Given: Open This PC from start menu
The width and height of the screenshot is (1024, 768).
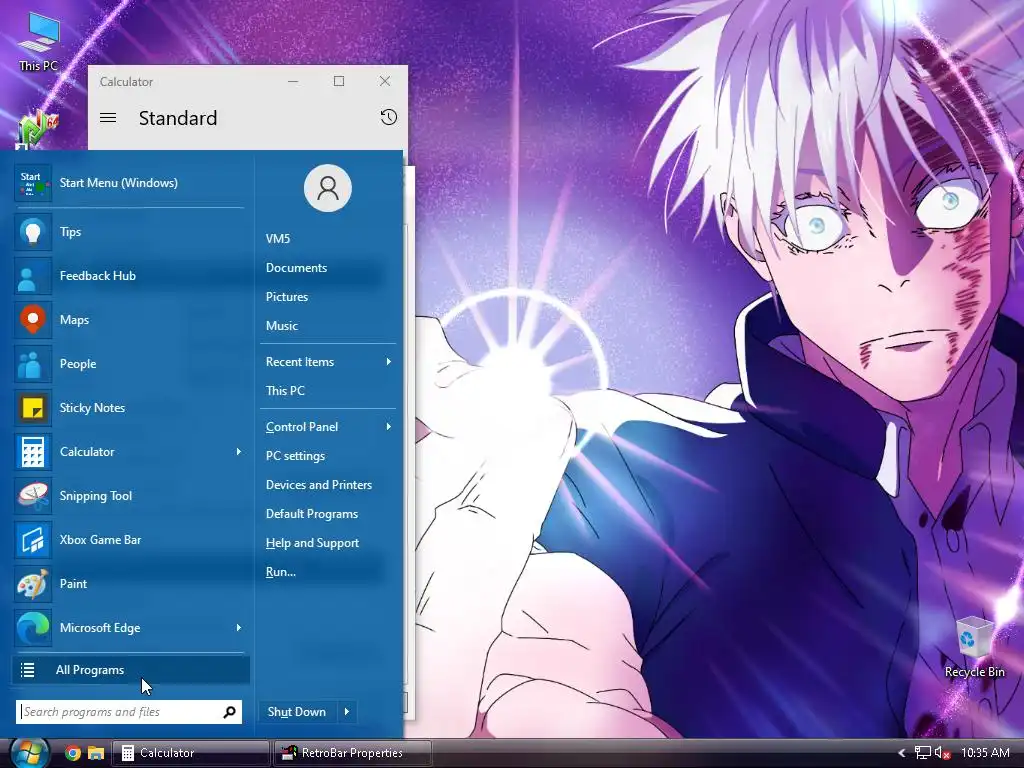Looking at the screenshot, I should tap(285, 391).
